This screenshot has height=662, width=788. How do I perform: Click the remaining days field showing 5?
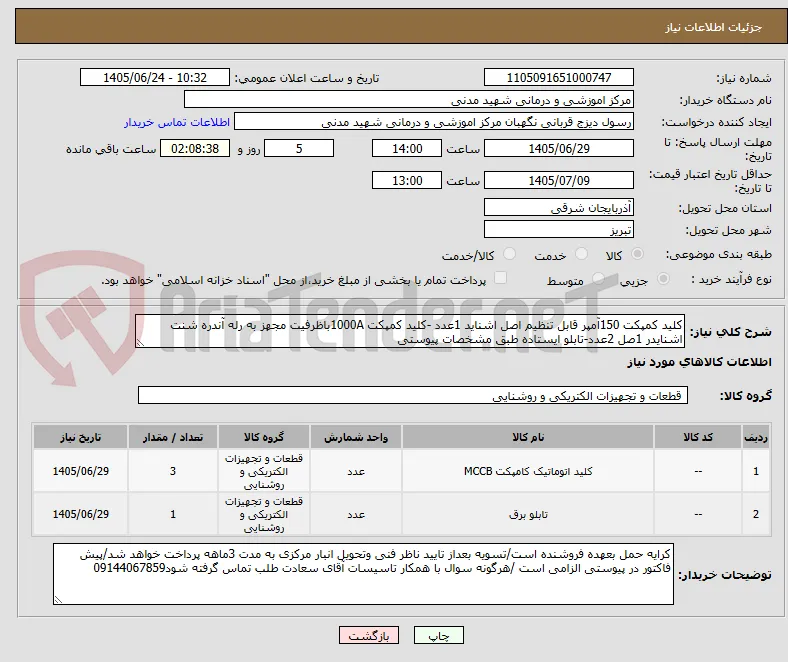[299, 148]
